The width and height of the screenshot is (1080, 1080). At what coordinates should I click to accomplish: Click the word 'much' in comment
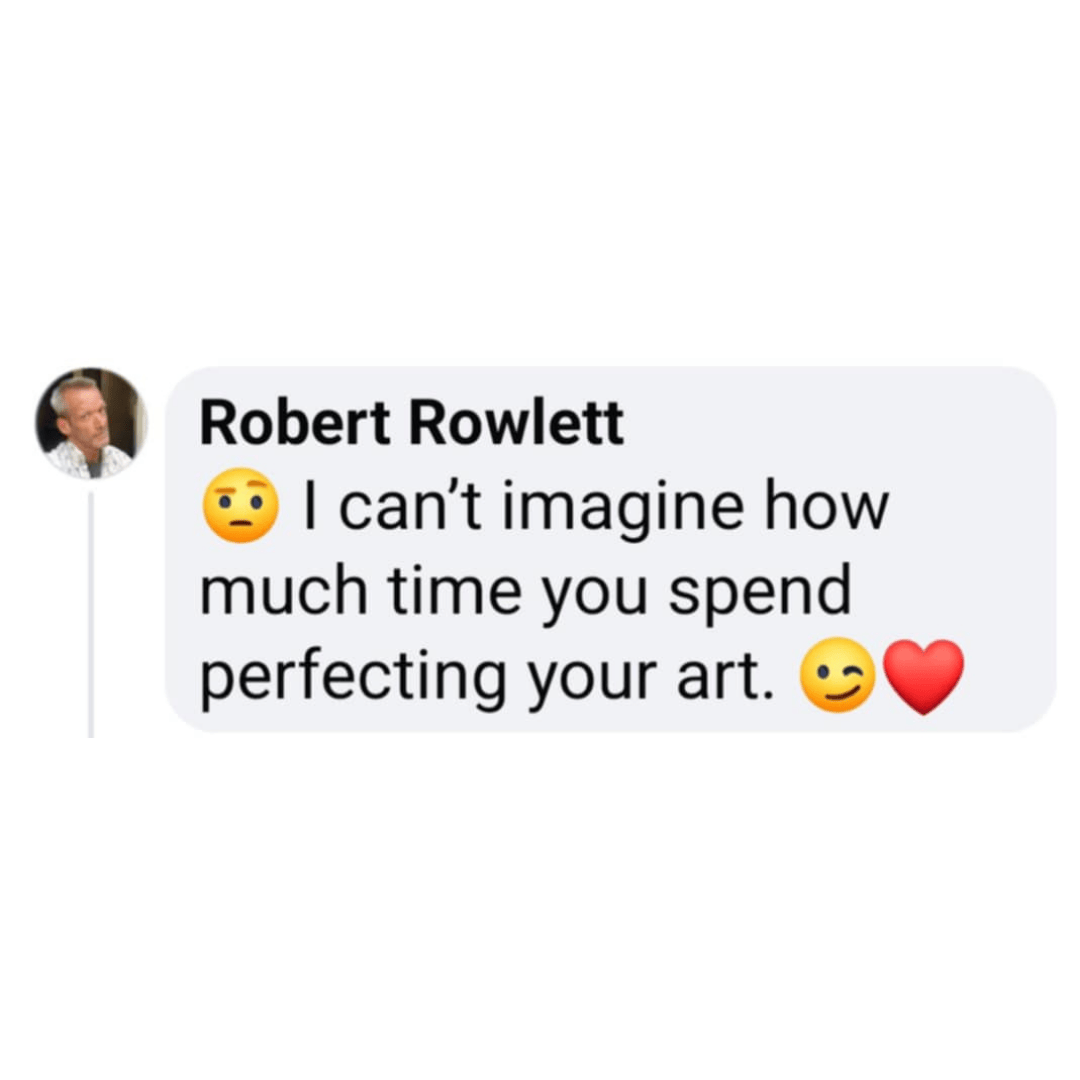tap(284, 590)
